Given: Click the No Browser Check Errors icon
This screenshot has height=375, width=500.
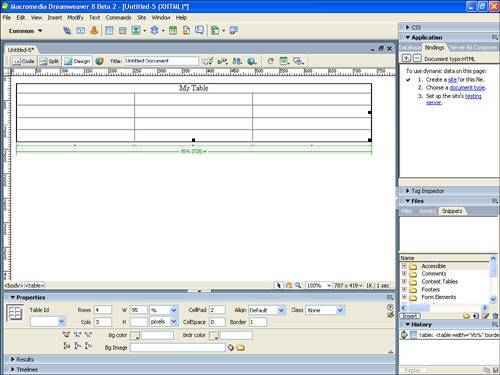Looking at the screenshot, I should coord(208,61).
